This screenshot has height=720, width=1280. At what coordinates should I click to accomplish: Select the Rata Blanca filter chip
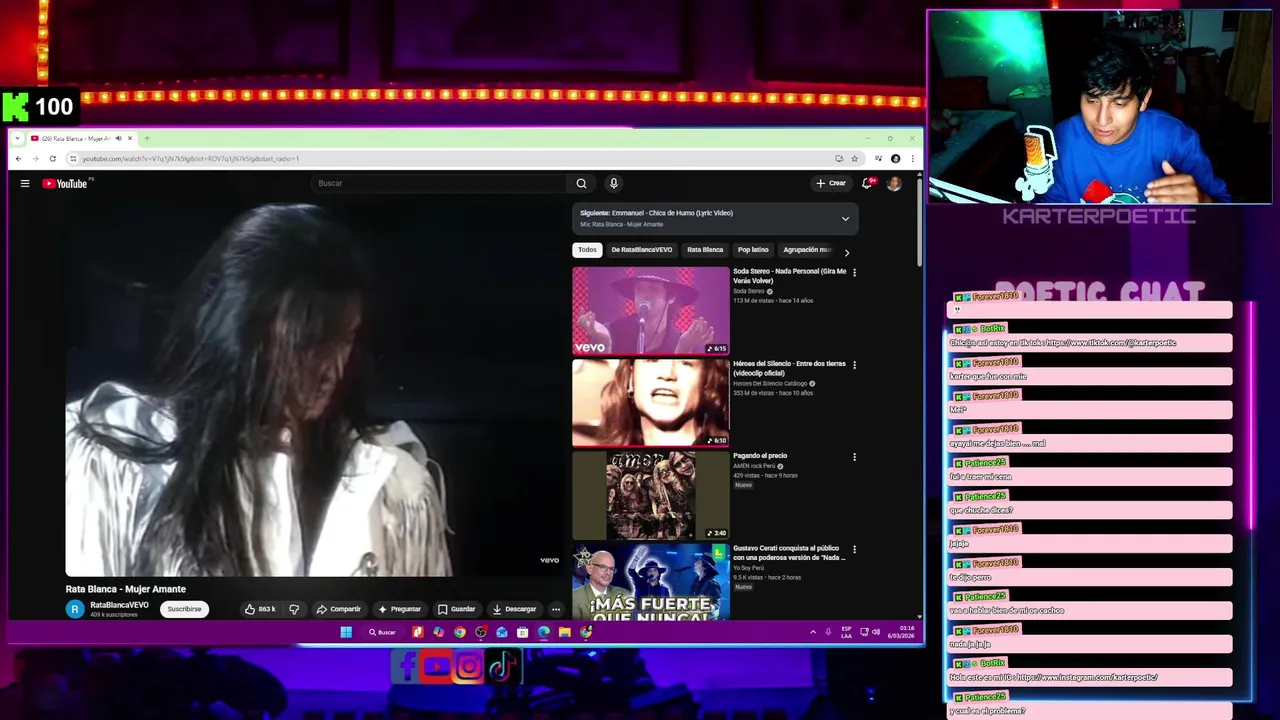pyautogui.click(x=705, y=250)
